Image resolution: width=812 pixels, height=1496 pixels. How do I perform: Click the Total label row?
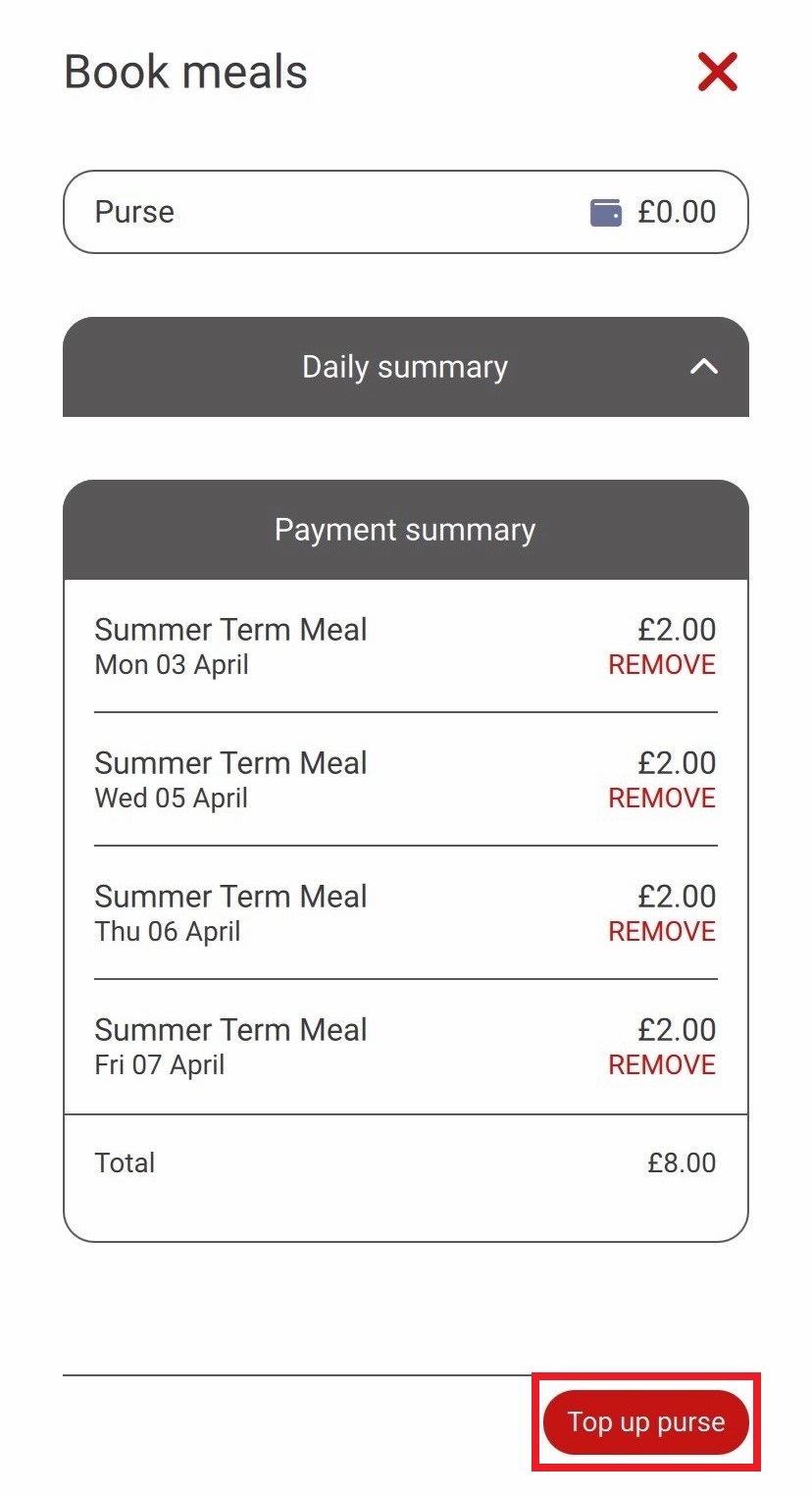406,1163
